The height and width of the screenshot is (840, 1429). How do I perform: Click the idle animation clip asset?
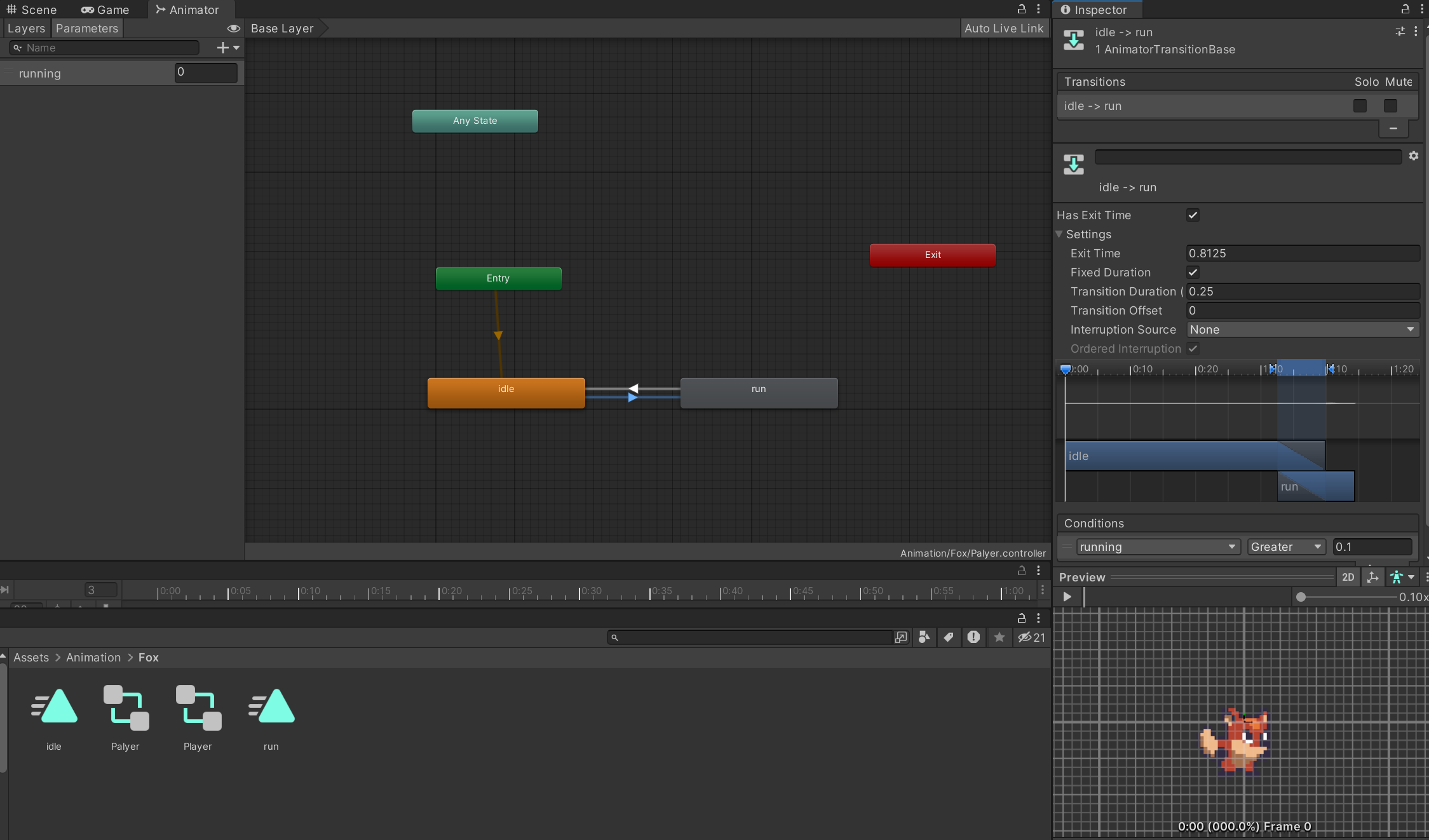(x=54, y=707)
